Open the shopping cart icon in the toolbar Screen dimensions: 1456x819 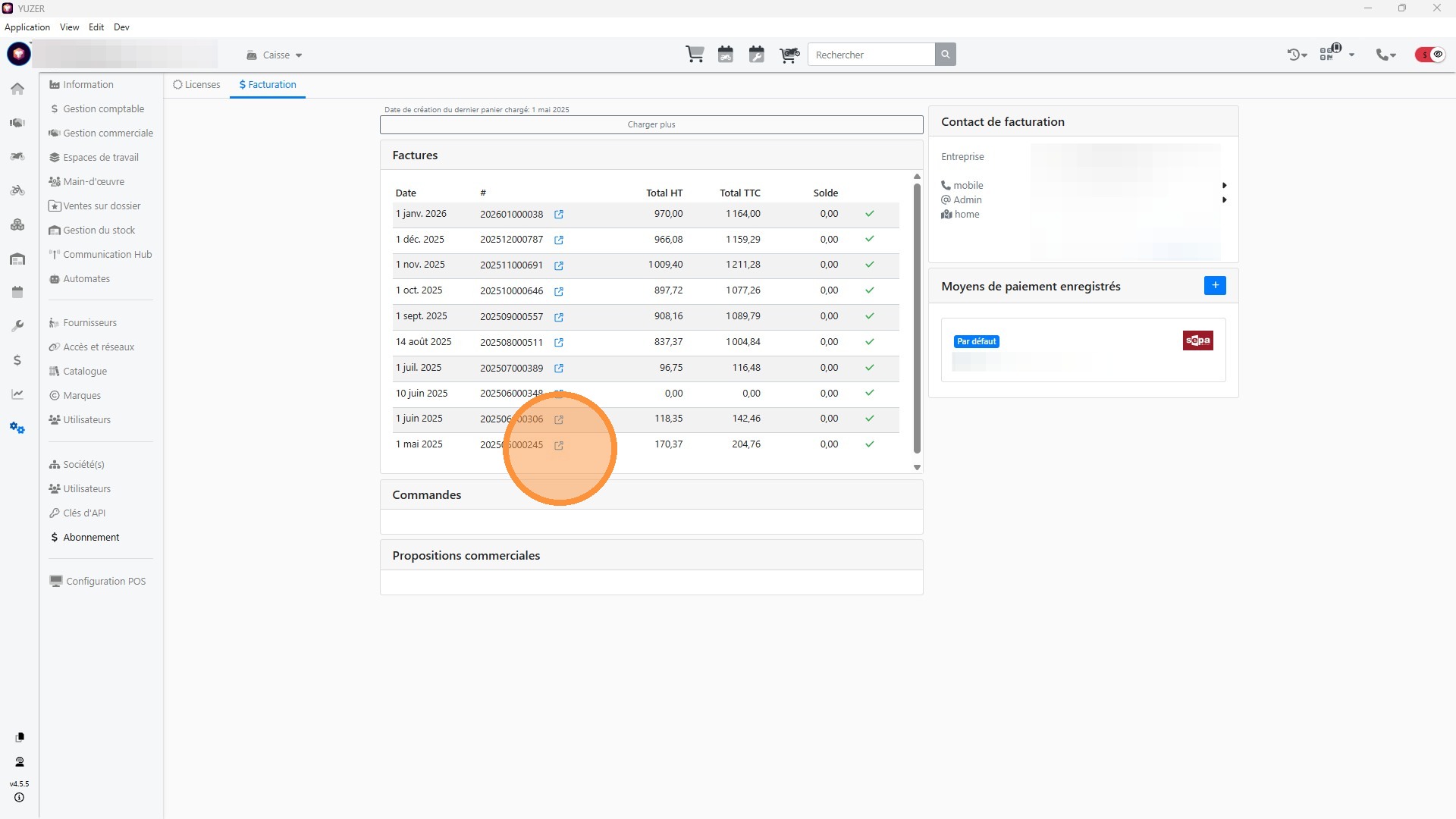pos(695,55)
